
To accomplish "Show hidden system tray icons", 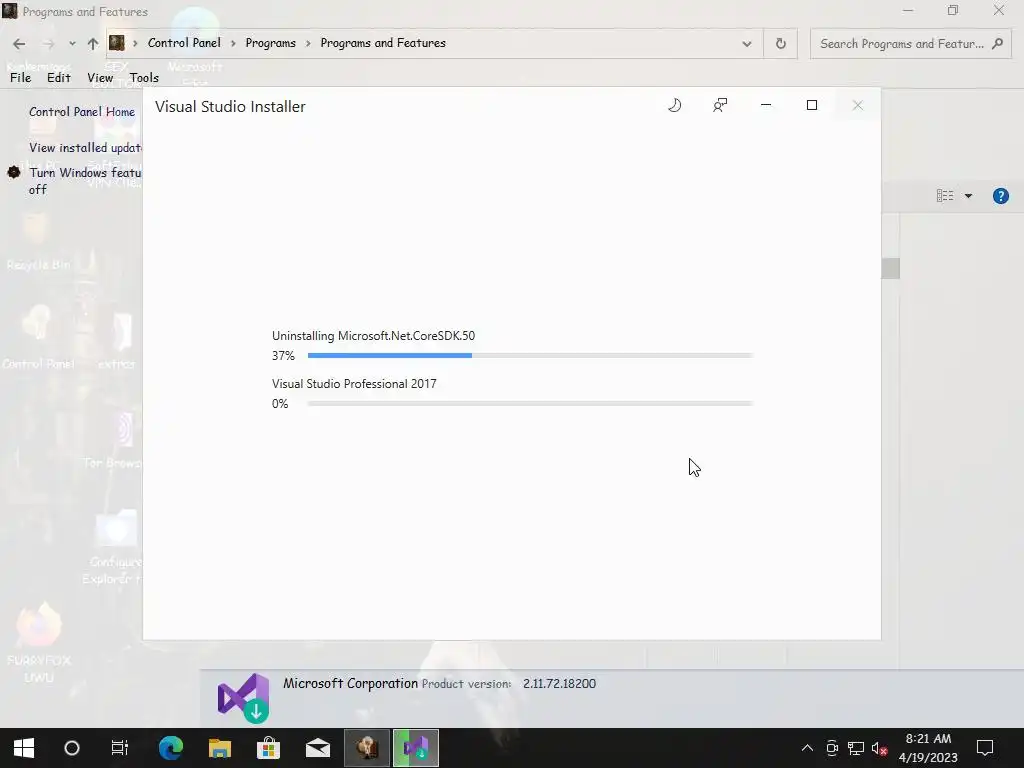I will pos(807,748).
